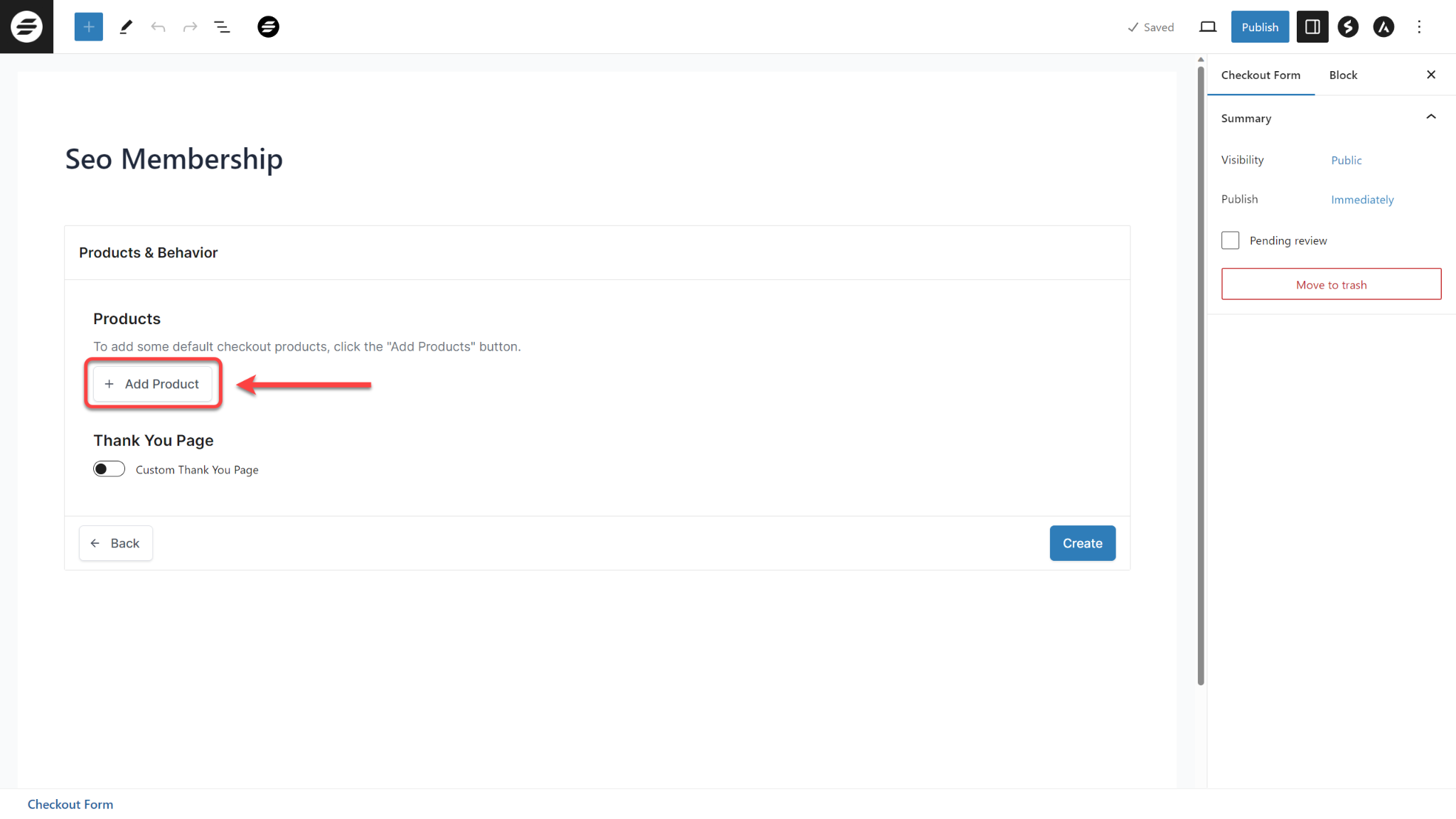Collapse the Summary section

(1431, 117)
